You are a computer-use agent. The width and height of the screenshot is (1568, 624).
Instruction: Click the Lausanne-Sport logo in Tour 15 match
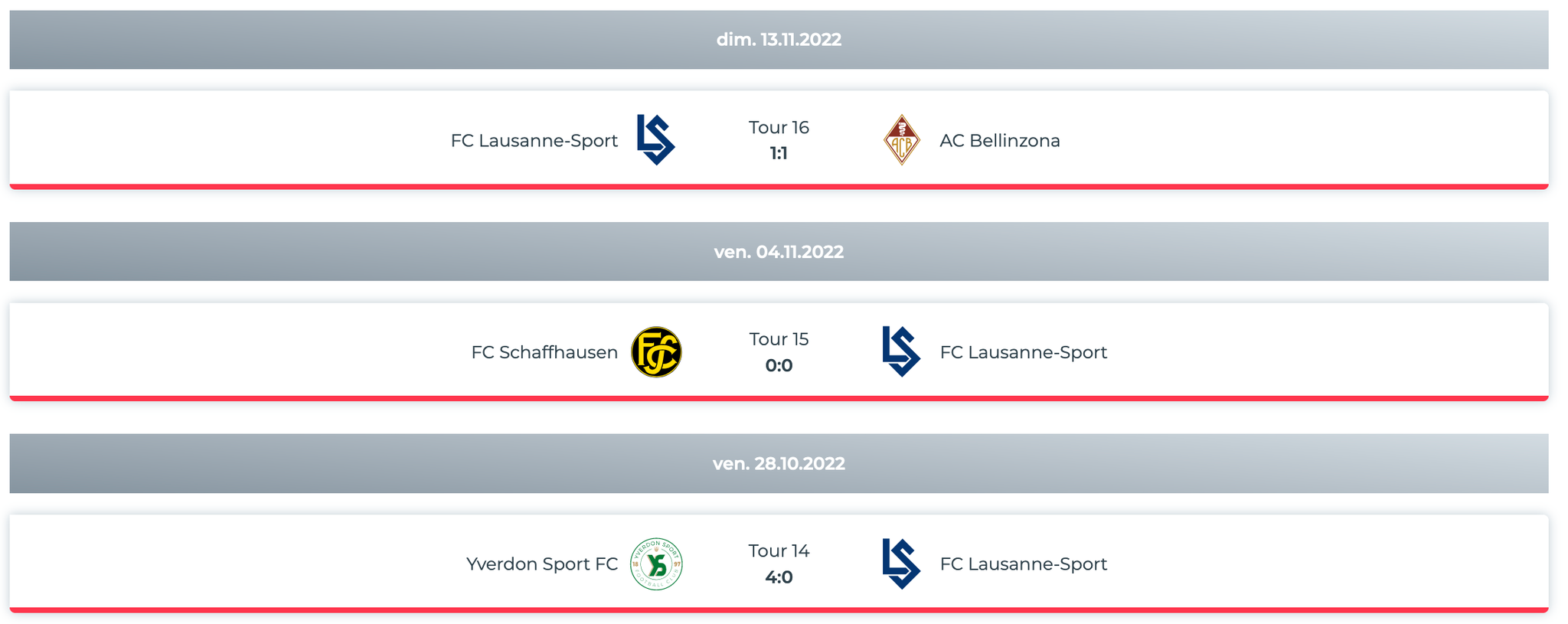[x=901, y=351]
